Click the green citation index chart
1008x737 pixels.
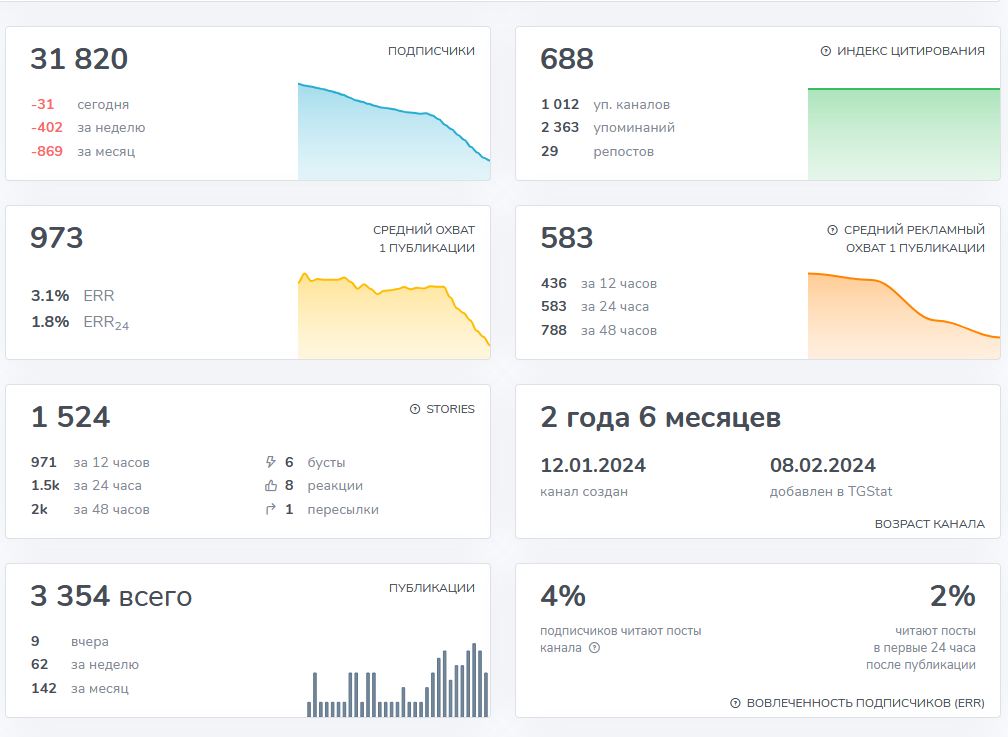coord(904,134)
